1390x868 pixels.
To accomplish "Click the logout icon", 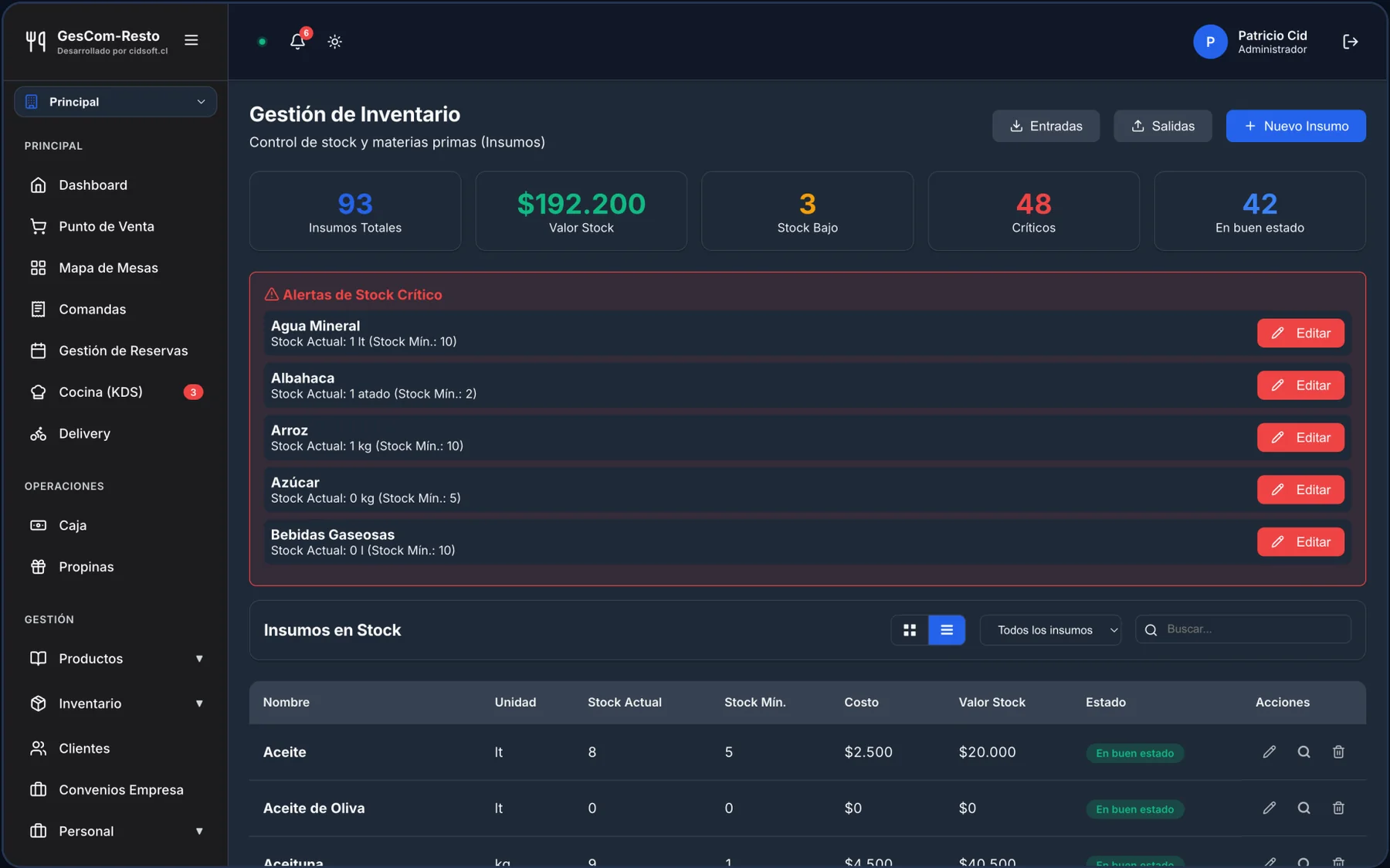I will click(1350, 42).
